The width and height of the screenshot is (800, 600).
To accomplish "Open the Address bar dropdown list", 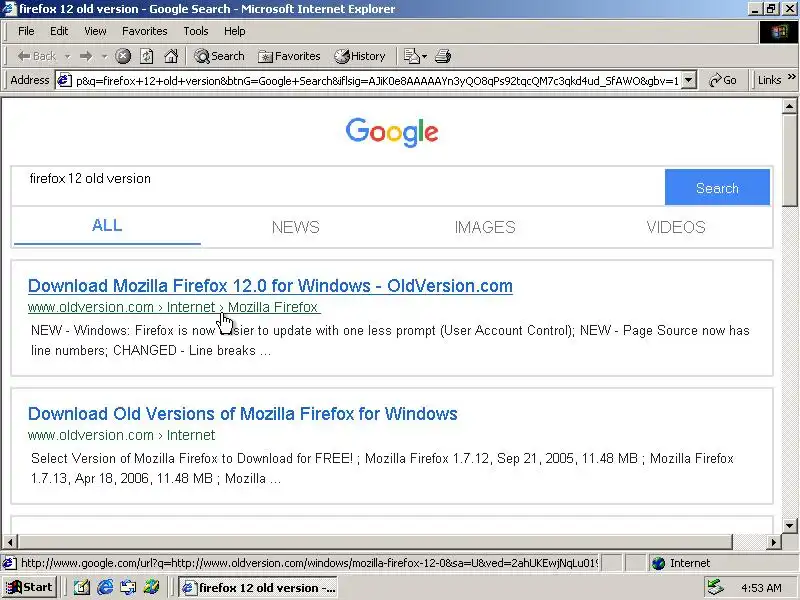I will [x=689, y=80].
